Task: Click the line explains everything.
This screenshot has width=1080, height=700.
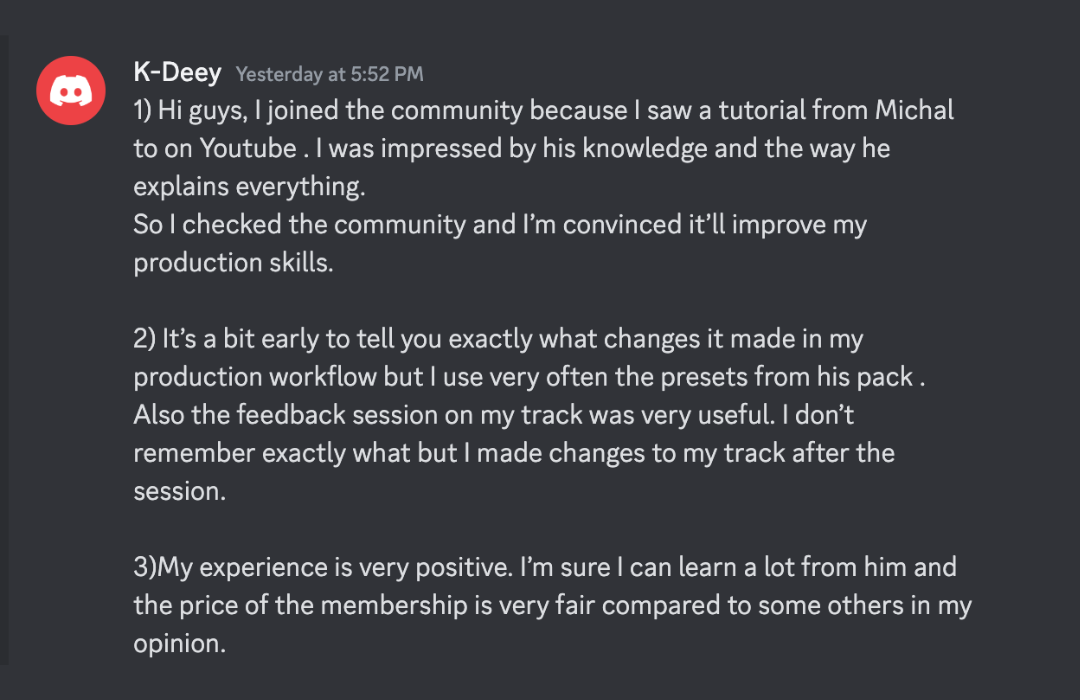Action: [x=249, y=187]
